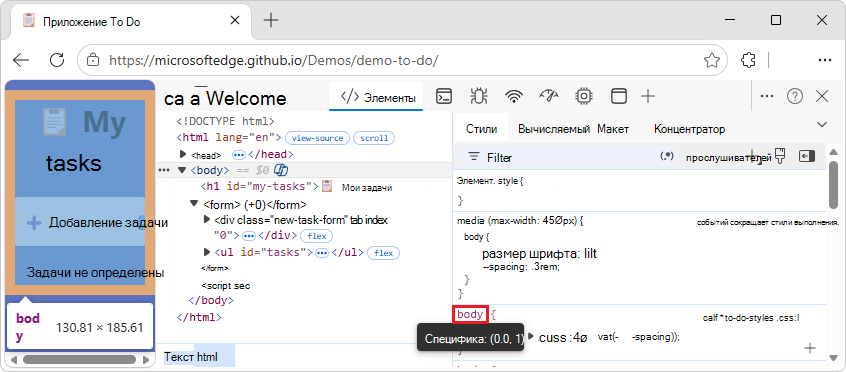This screenshot has height=372, width=846.
Task: Select the html lang en line
Action: pyautogui.click(x=229, y=138)
